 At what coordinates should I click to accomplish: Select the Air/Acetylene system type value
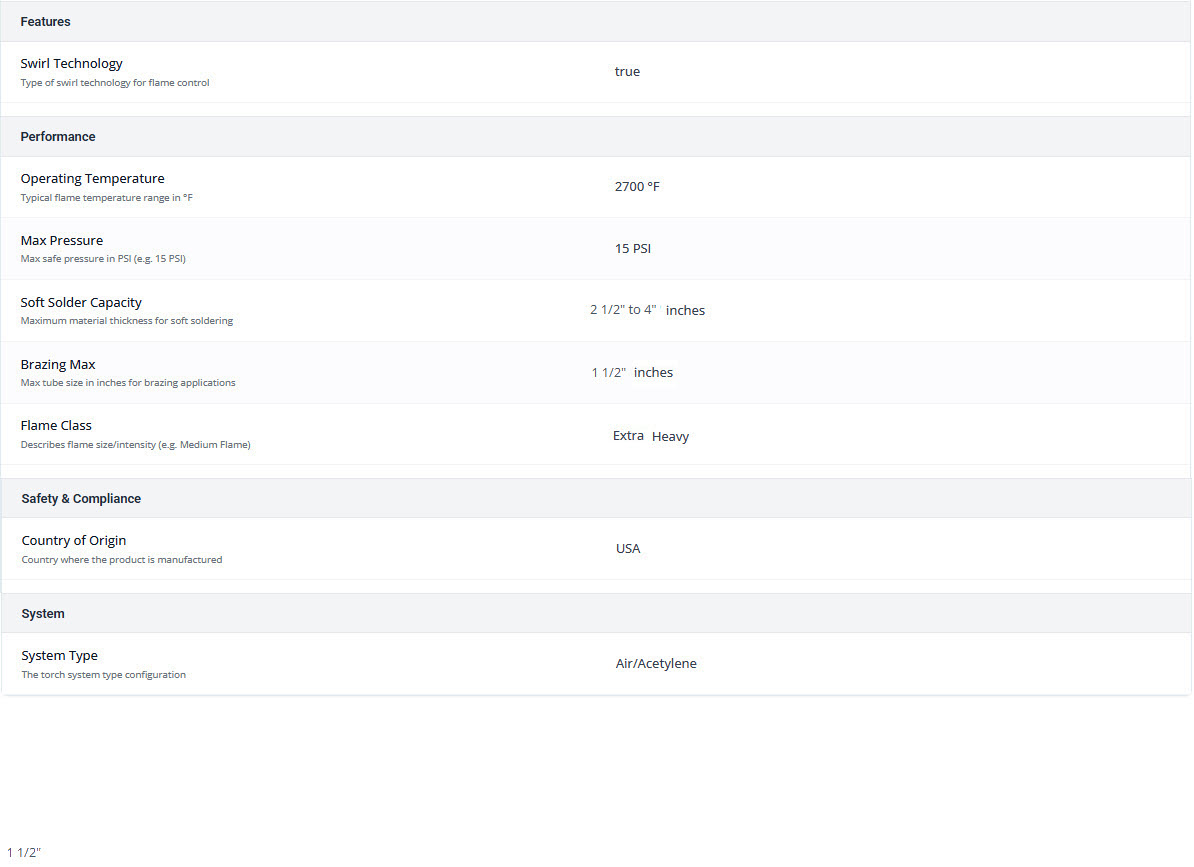(656, 663)
